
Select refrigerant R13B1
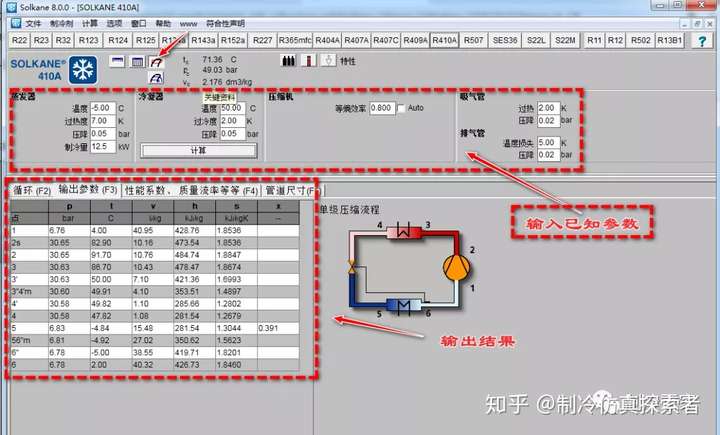coord(669,40)
